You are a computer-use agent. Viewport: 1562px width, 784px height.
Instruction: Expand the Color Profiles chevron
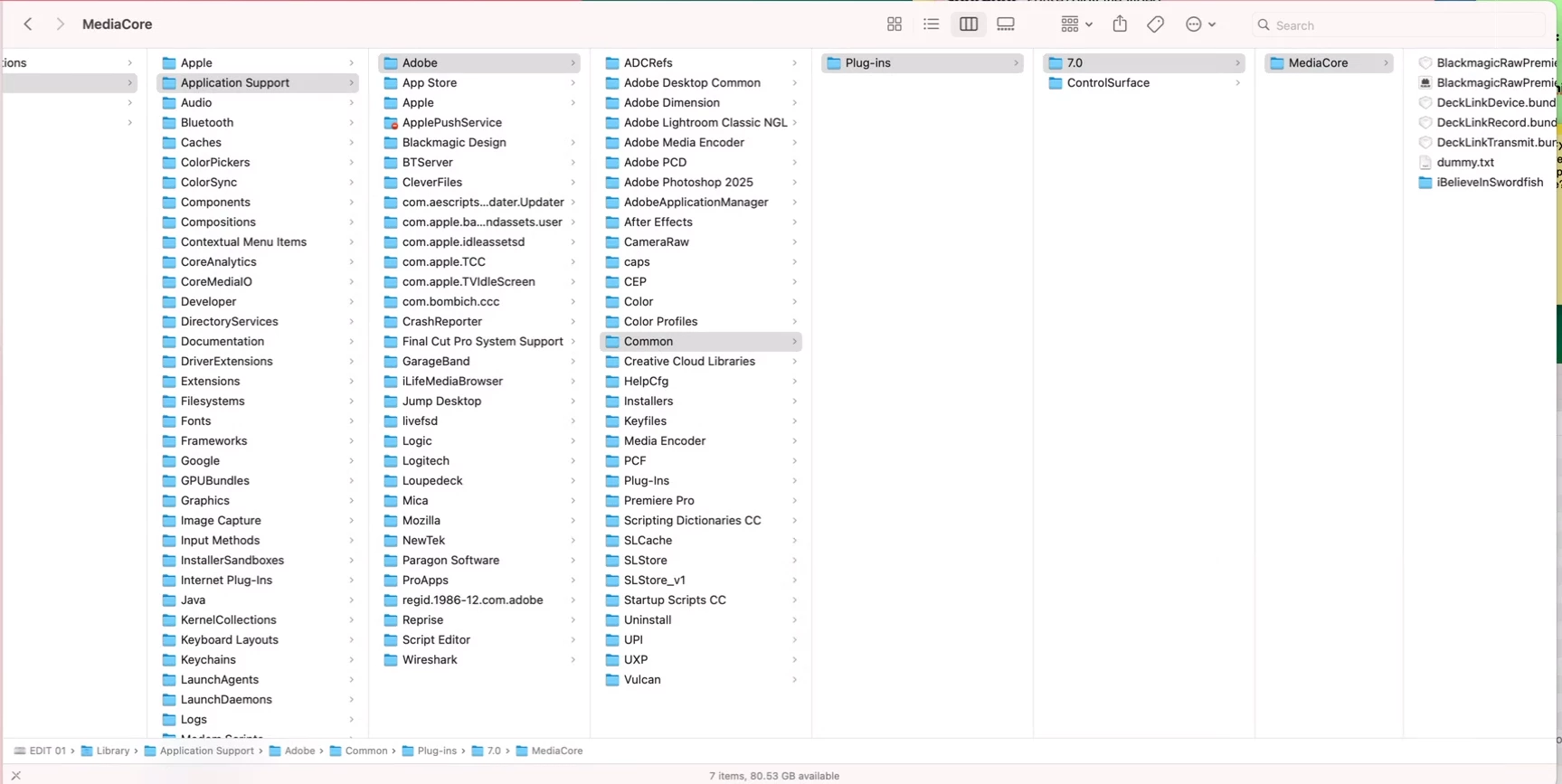794,322
